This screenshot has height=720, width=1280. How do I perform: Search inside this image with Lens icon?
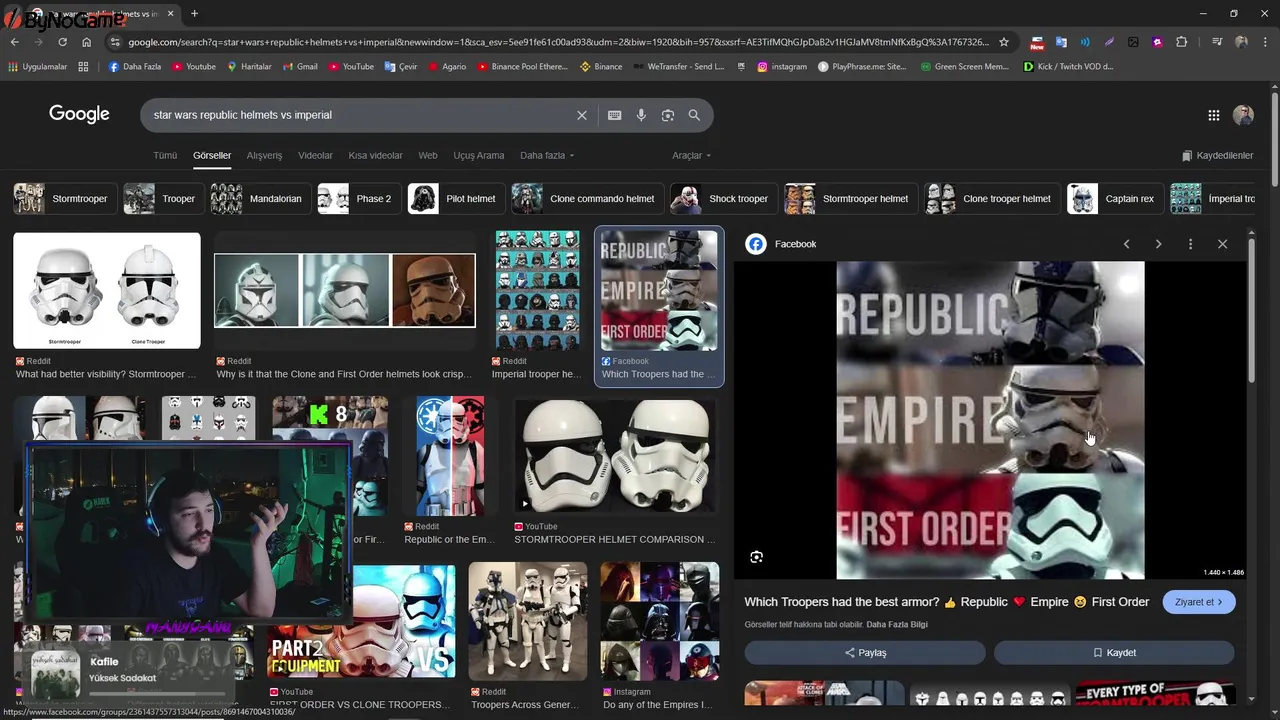point(757,557)
